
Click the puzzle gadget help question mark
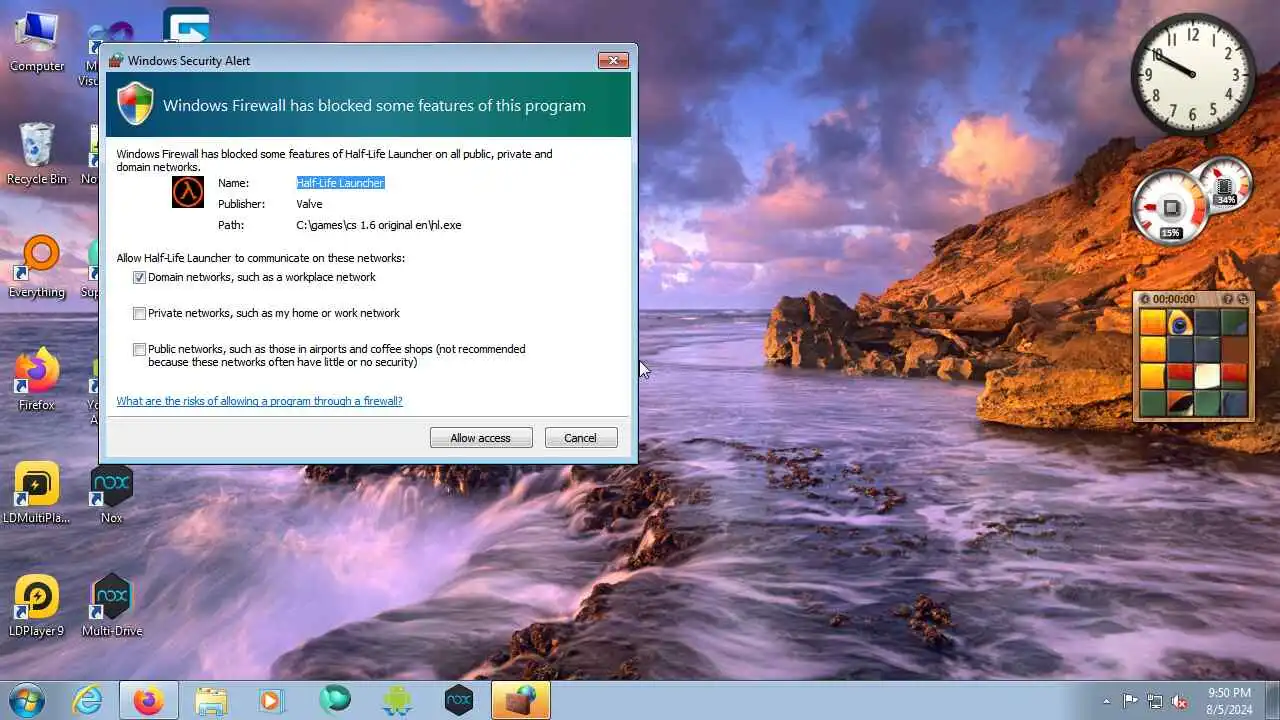pos(1228,299)
